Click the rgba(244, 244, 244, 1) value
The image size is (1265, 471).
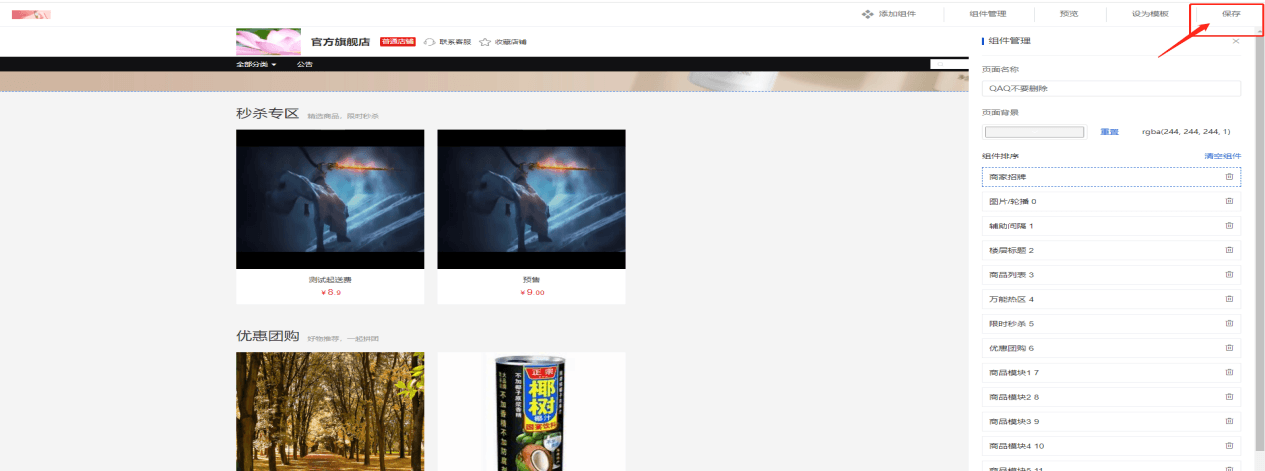pyautogui.click(x=1186, y=132)
